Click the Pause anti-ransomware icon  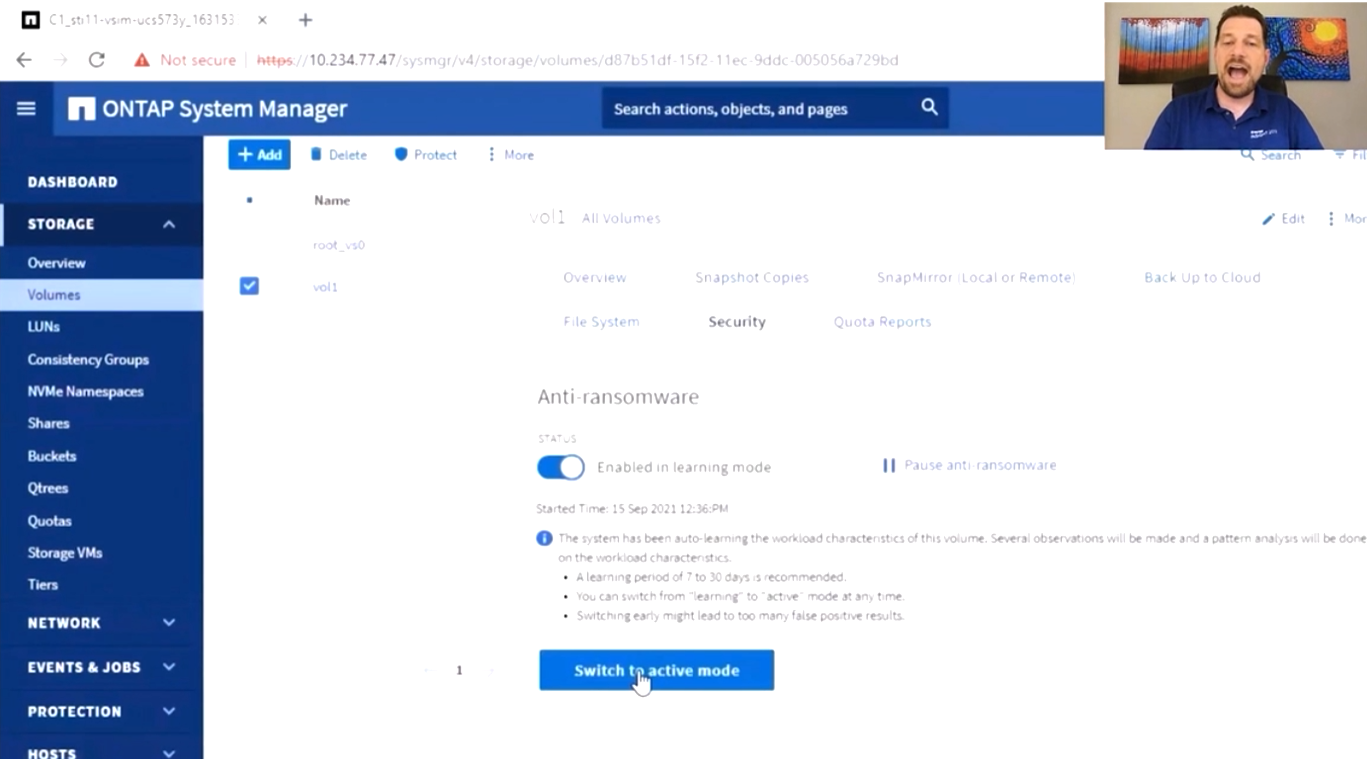(x=888, y=465)
